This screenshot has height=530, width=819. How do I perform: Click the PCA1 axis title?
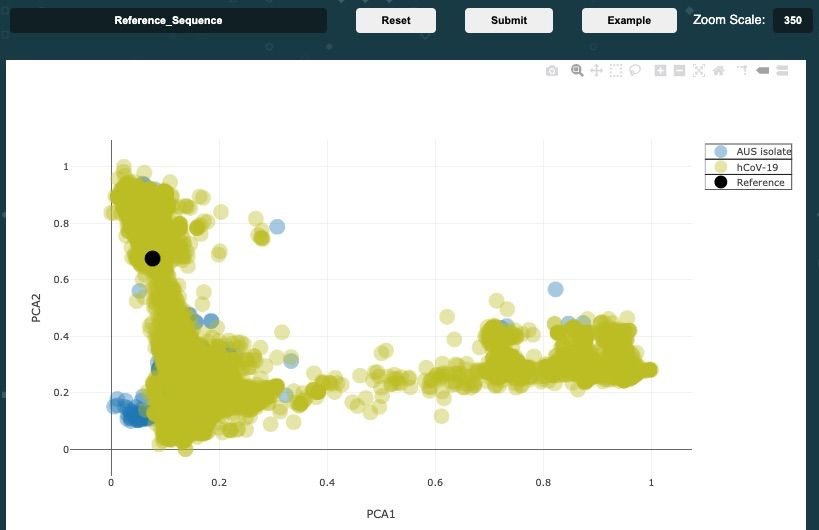tap(381, 514)
